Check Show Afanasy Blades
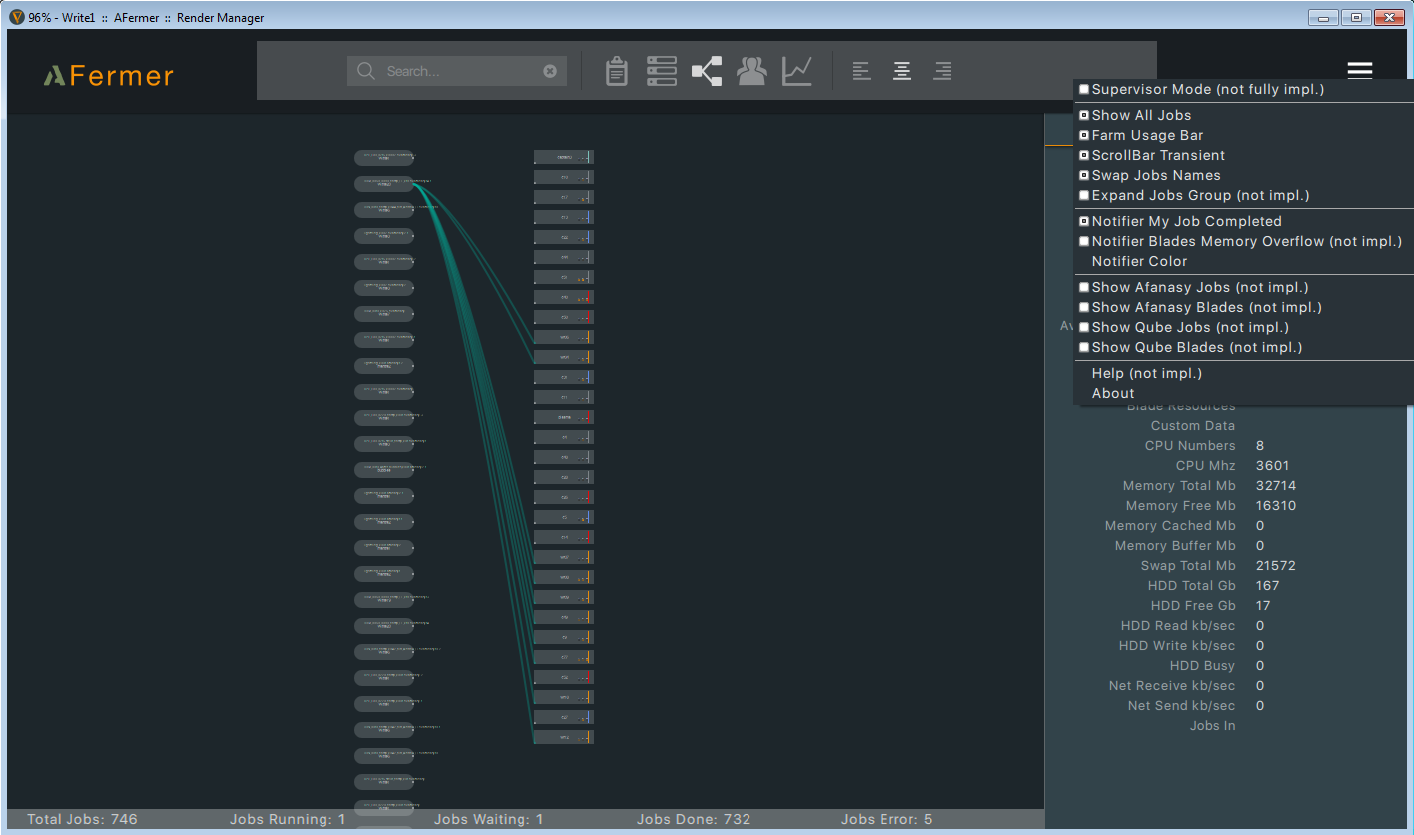 1084,308
